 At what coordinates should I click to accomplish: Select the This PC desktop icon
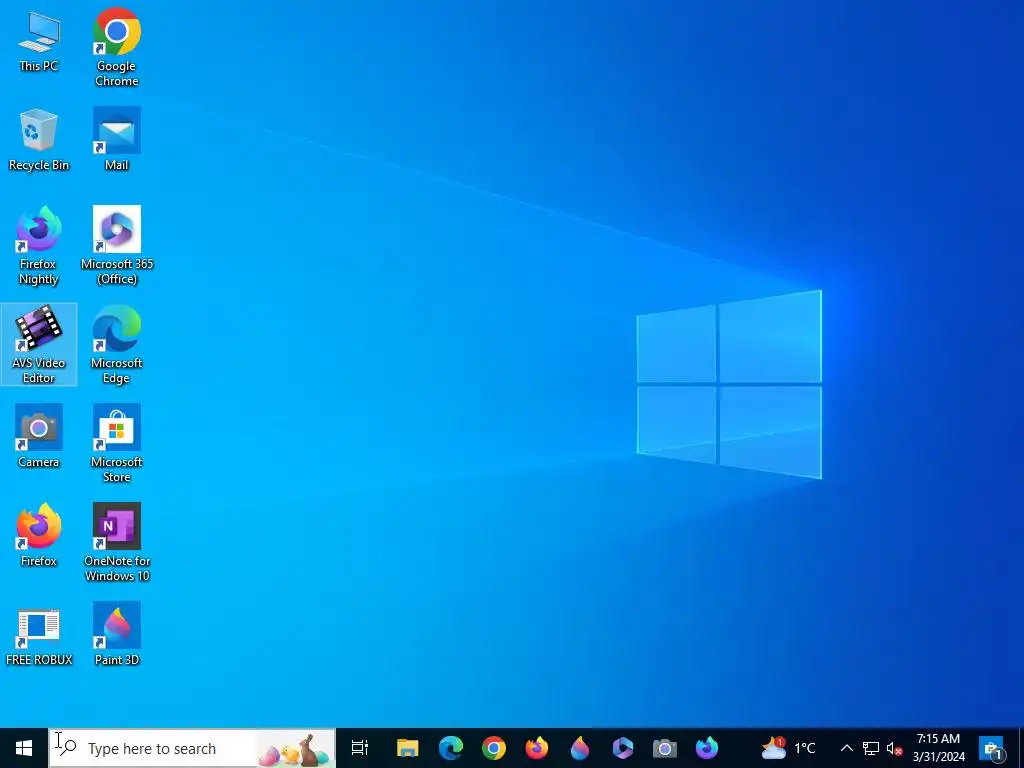click(39, 41)
